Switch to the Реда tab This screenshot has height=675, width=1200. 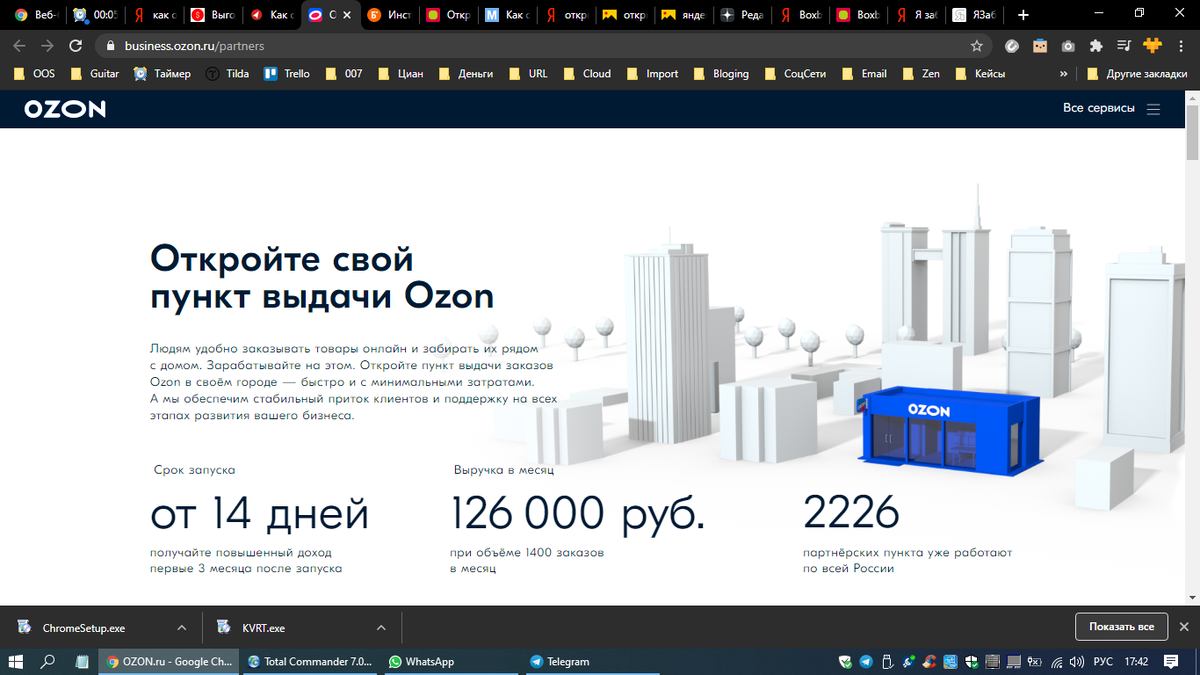pyautogui.click(x=743, y=15)
